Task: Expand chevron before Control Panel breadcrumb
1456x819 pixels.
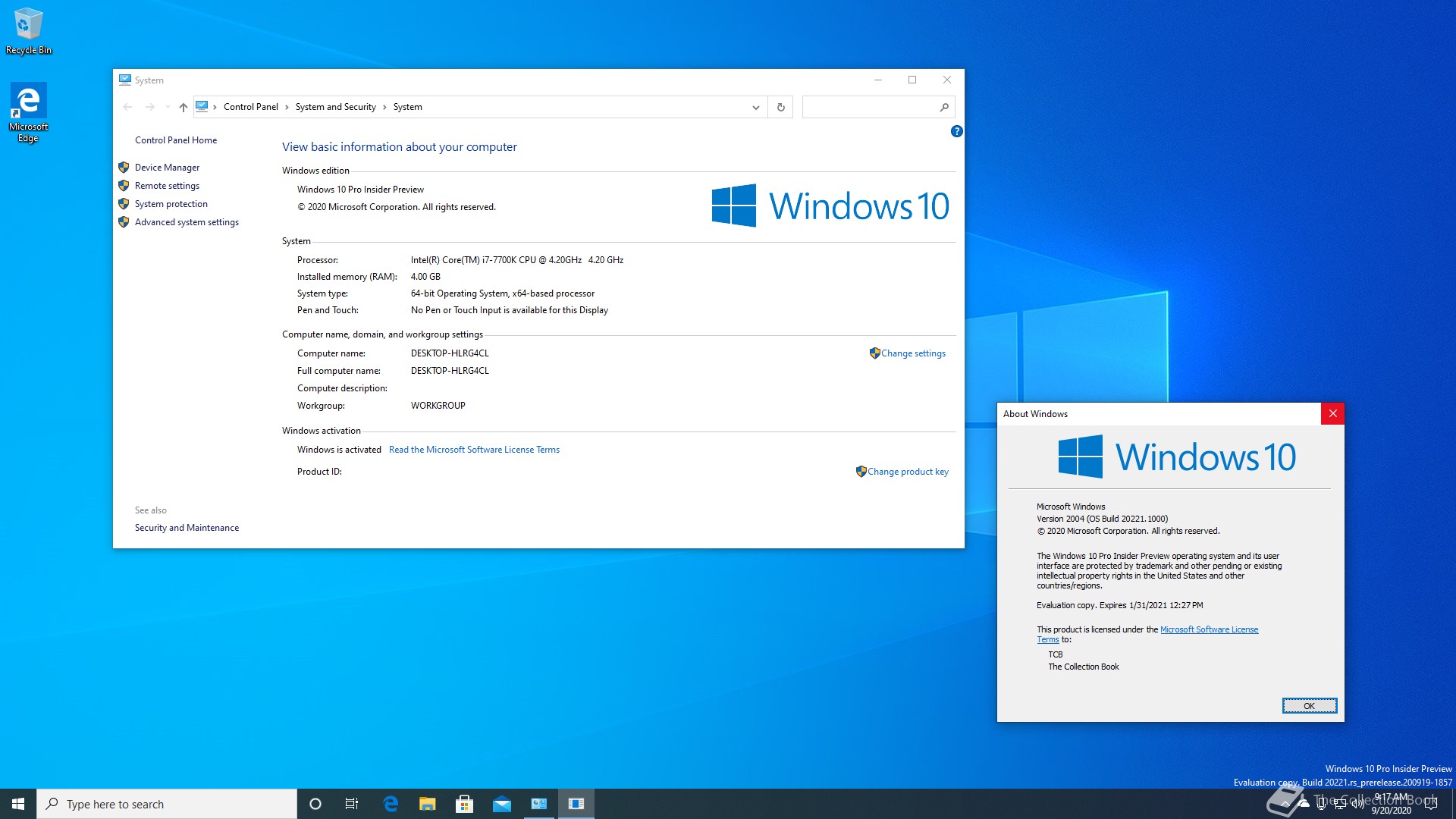Action: pyautogui.click(x=215, y=107)
